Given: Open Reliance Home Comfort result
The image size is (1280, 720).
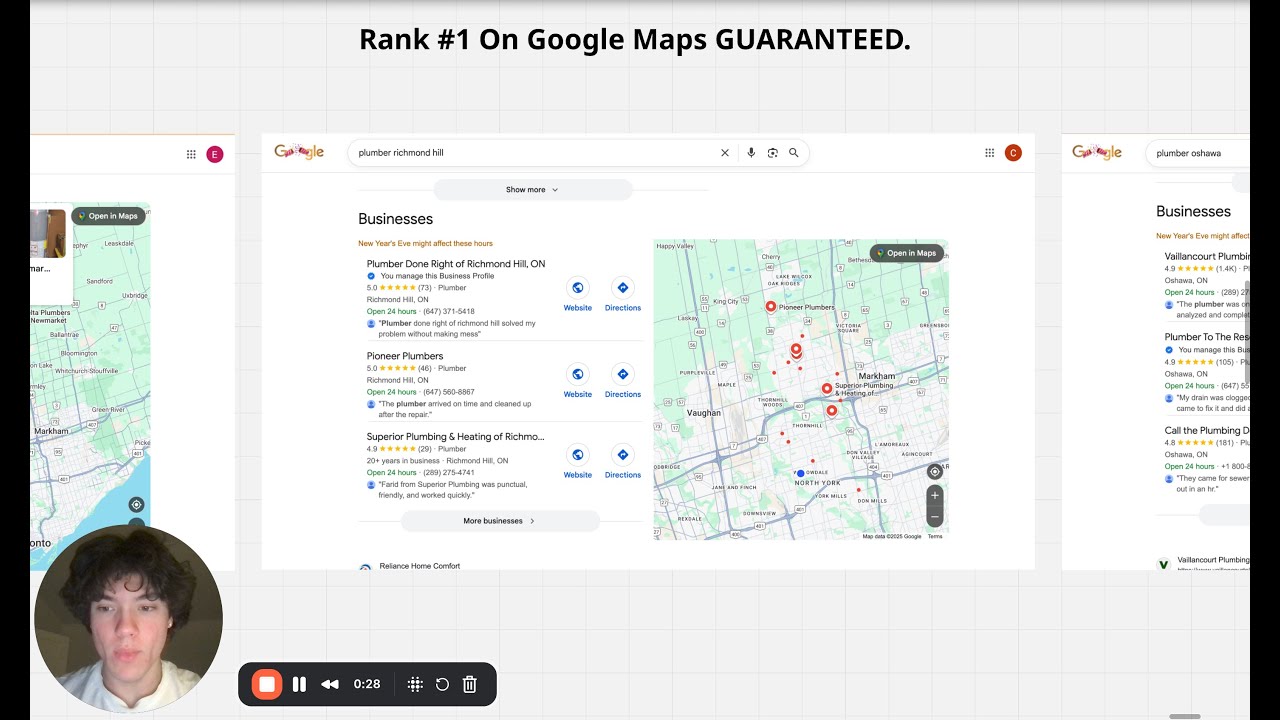Looking at the screenshot, I should coord(420,566).
